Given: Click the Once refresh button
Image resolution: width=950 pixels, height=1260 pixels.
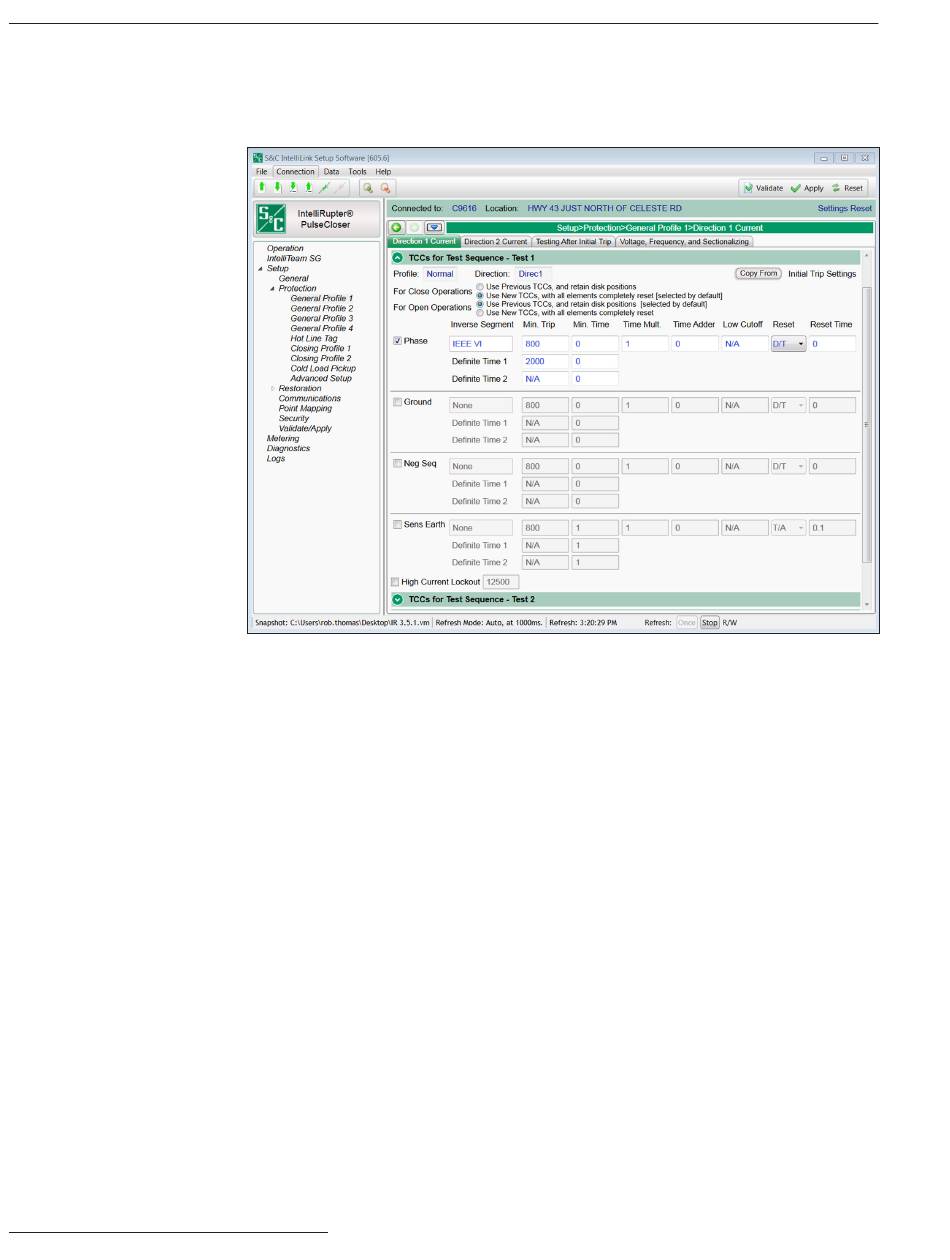Looking at the screenshot, I should 687,622.
